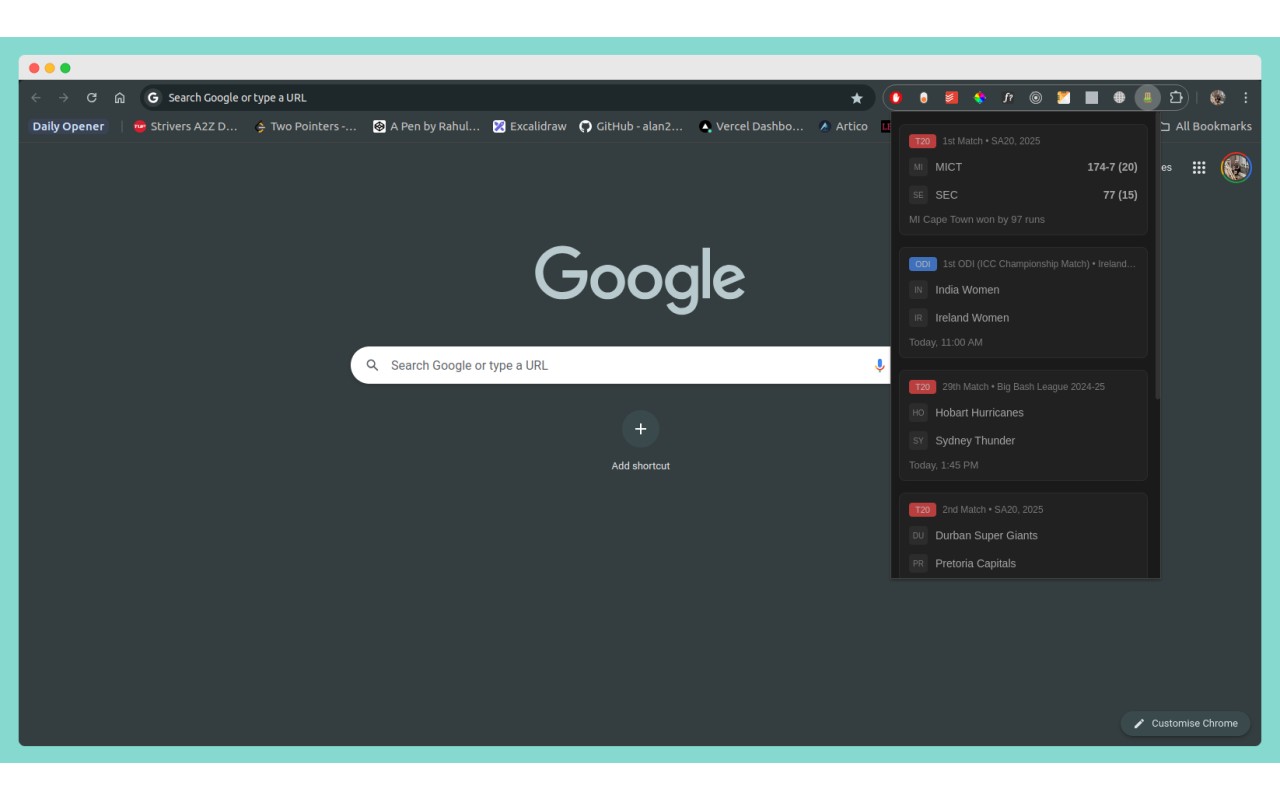
Task: Open the Excalidraw bookmark icon
Action: click(499, 126)
